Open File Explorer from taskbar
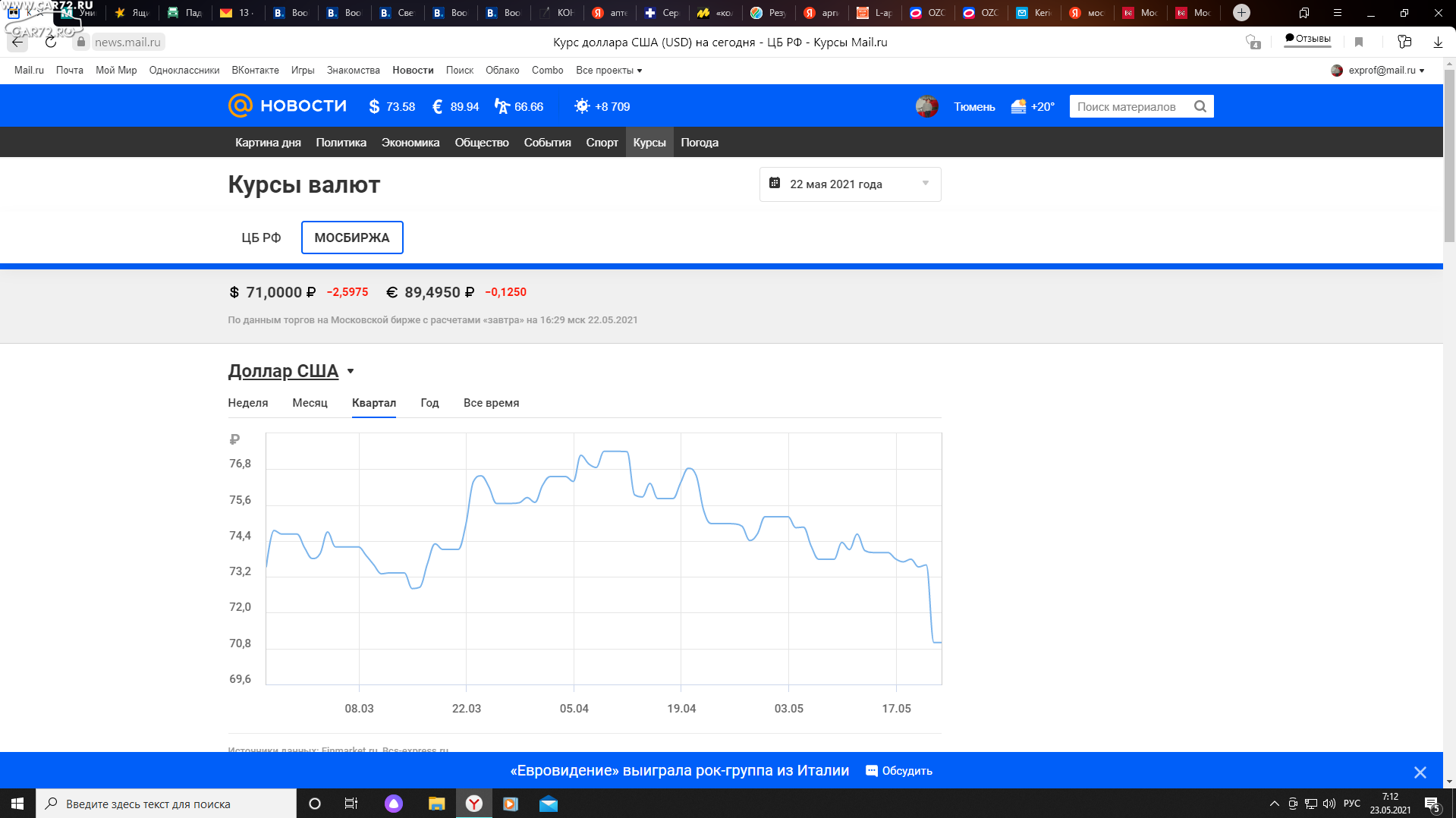The image size is (1456, 818). tap(436, 804)
